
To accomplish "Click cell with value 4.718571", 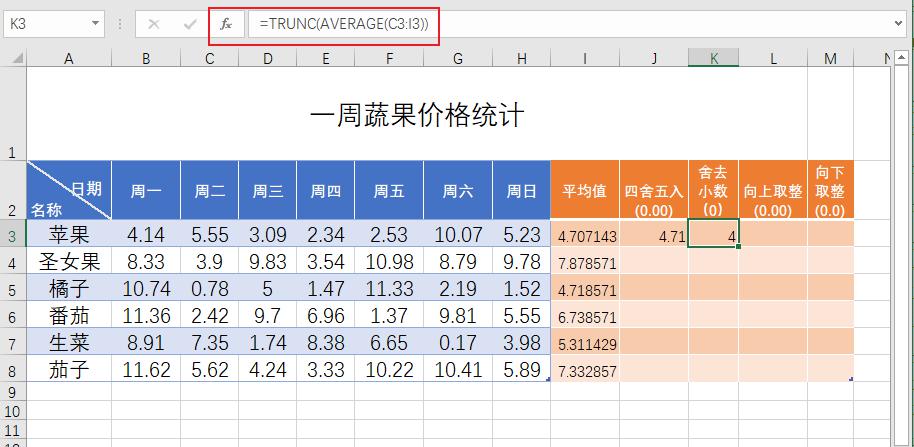I will click(x=585, y=288).
